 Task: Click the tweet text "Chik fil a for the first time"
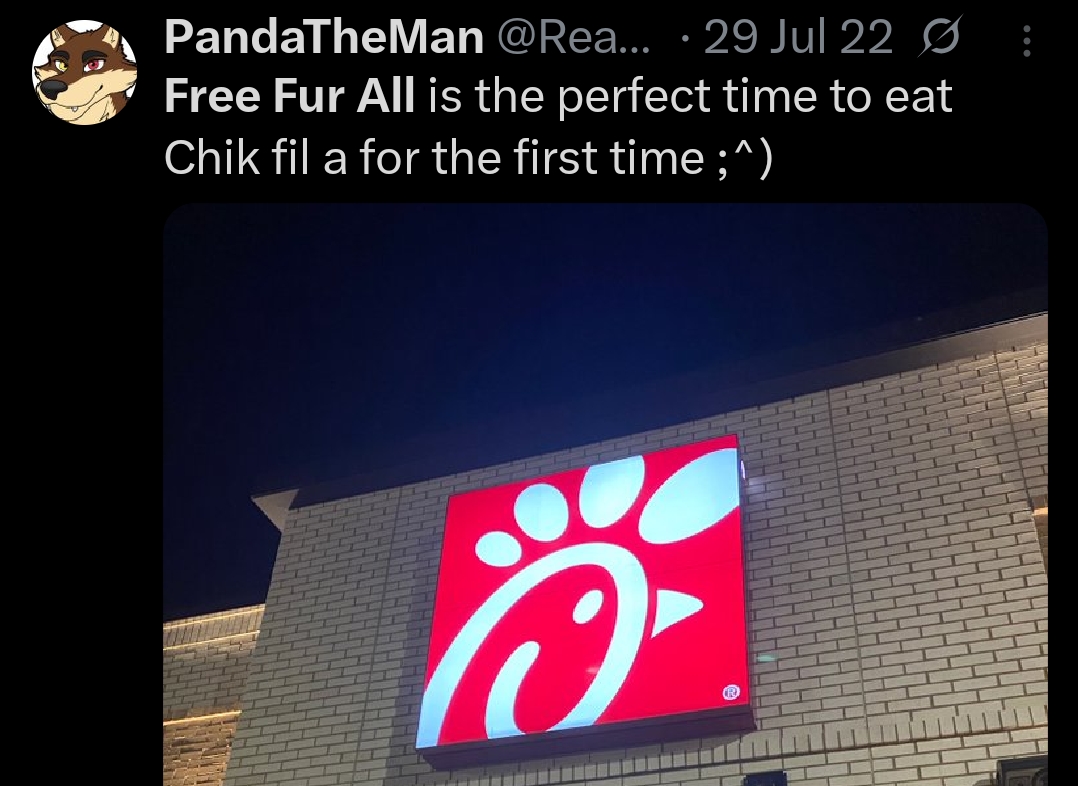coord(434,157)
